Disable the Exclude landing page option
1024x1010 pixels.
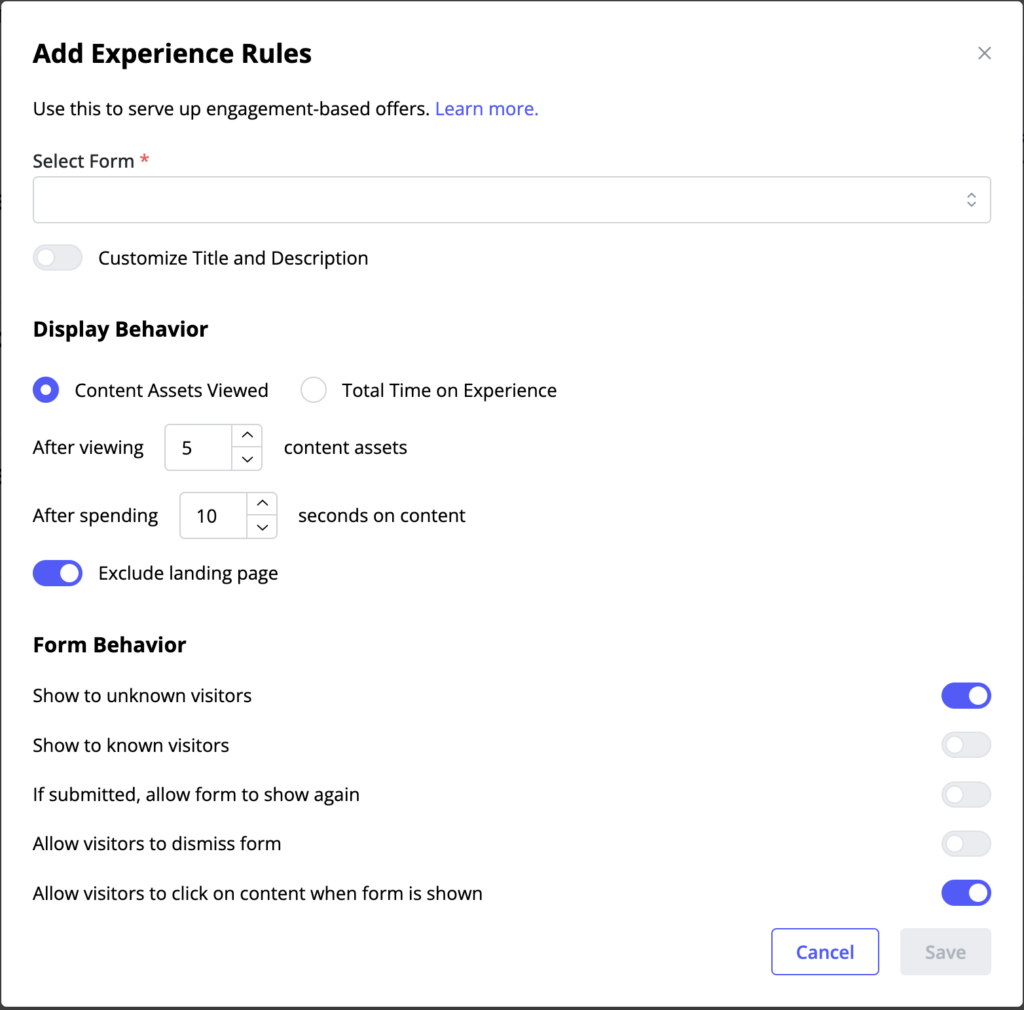[x=57, y=572]
